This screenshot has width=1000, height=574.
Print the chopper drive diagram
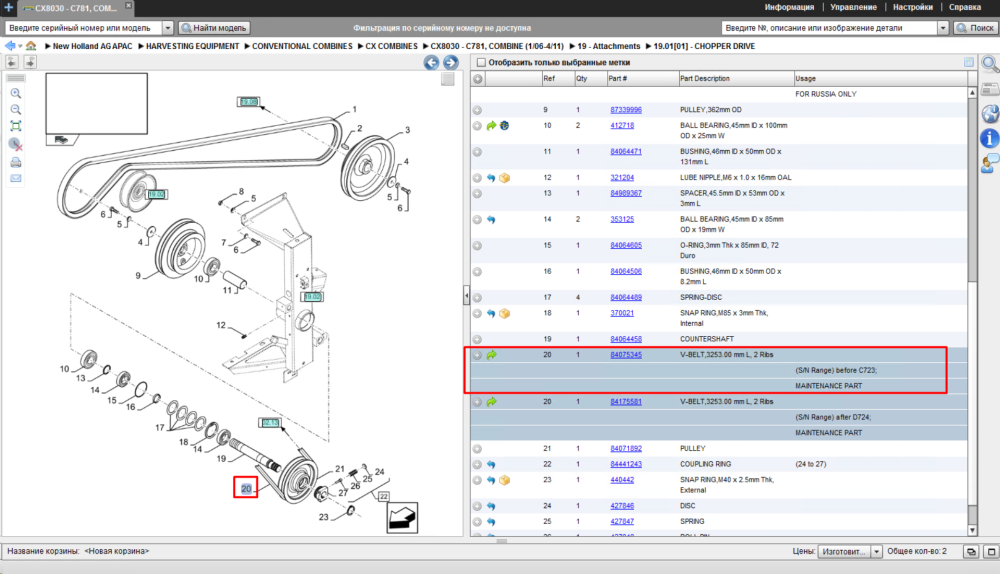16,162
